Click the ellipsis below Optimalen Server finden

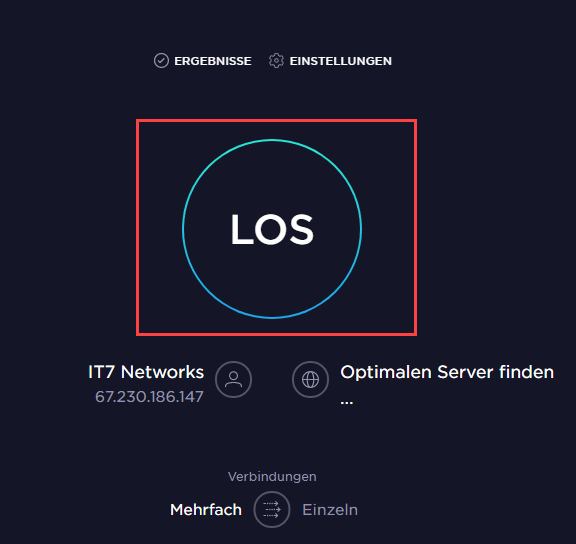click(346, 403)
